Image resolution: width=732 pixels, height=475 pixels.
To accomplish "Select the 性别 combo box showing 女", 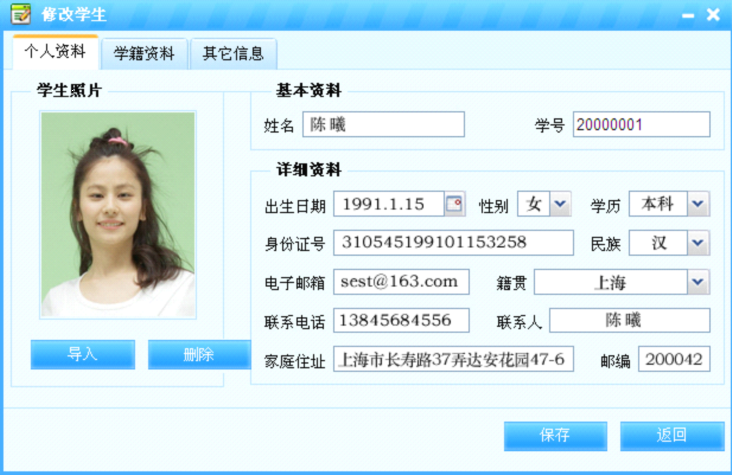I will pyautogui.click(x=544, y=204).
